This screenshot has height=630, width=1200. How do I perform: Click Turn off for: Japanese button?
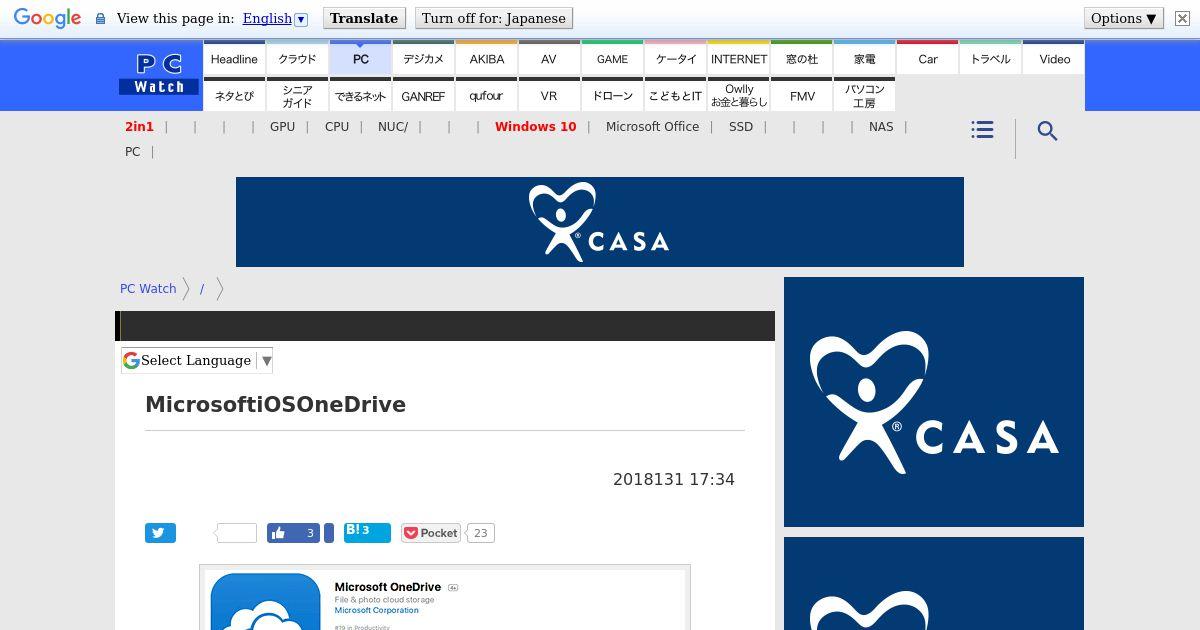tap(494, 18)
